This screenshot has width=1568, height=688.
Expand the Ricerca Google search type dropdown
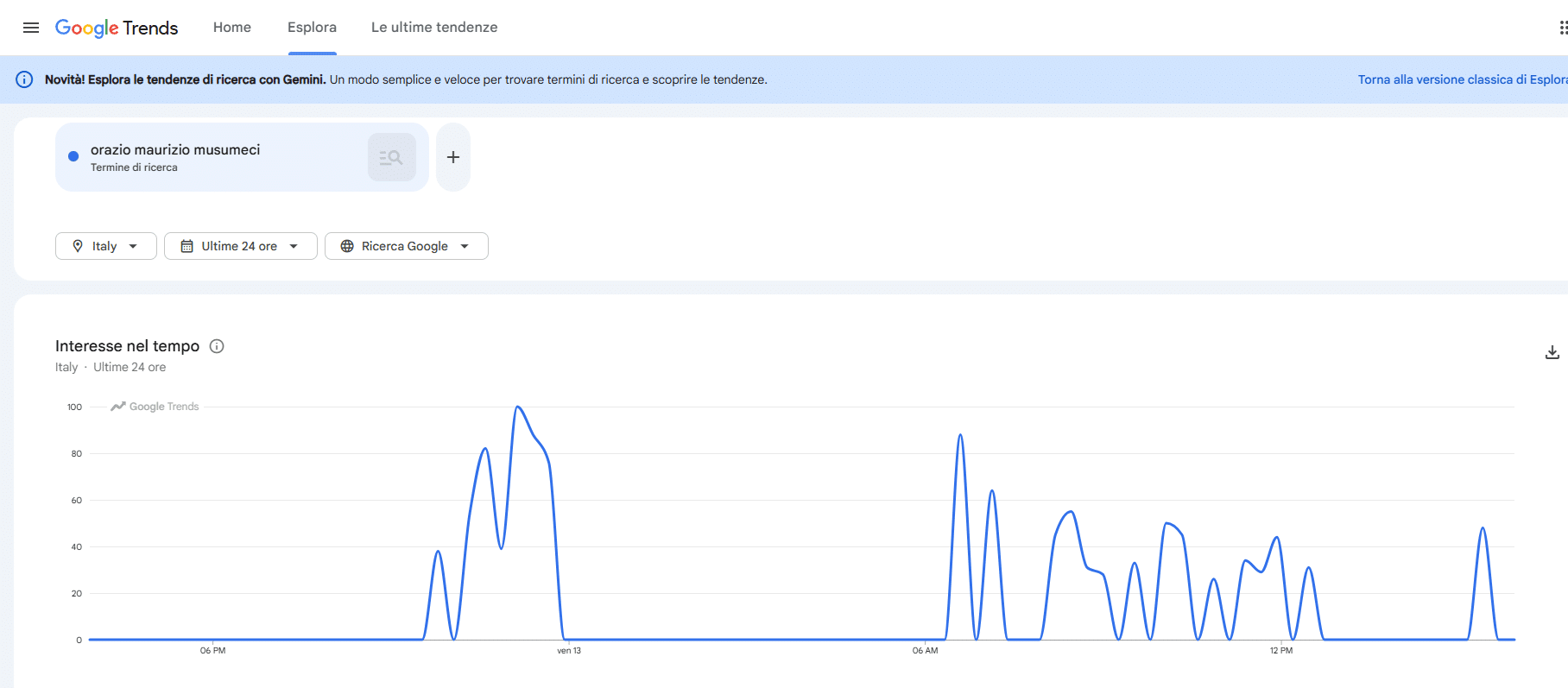[406, 246]
